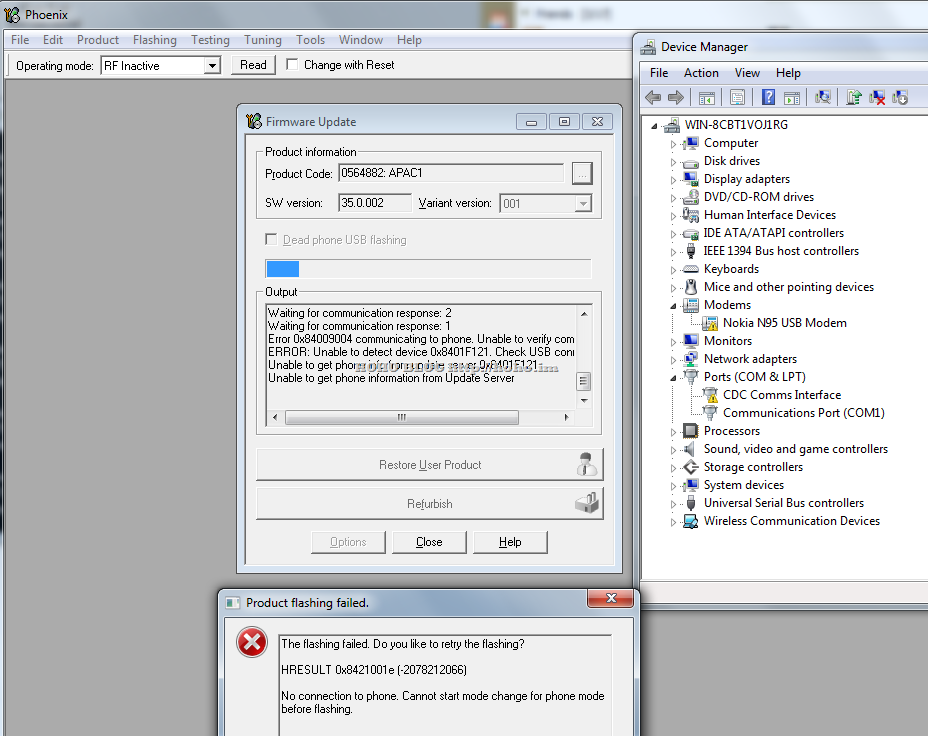Screen dimensions: 928x736
Task: Select the Nokia N95 USB Modem warning icon
Action: click(x=710, y=323)
